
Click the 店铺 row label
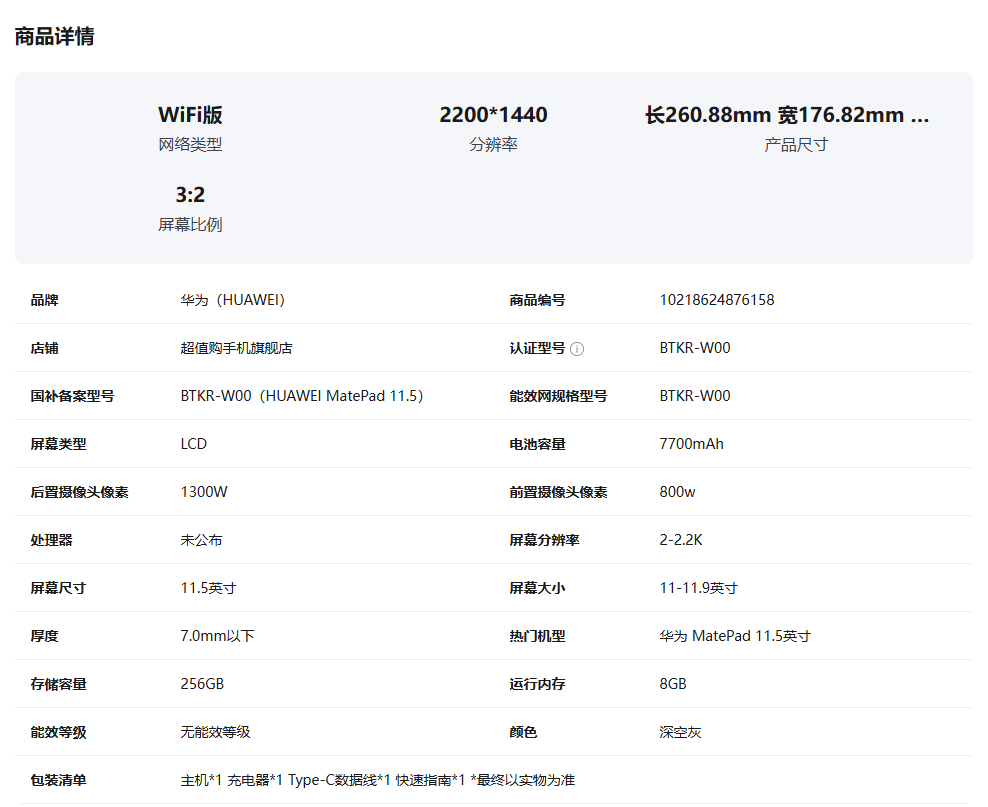[x=44, y=348]
